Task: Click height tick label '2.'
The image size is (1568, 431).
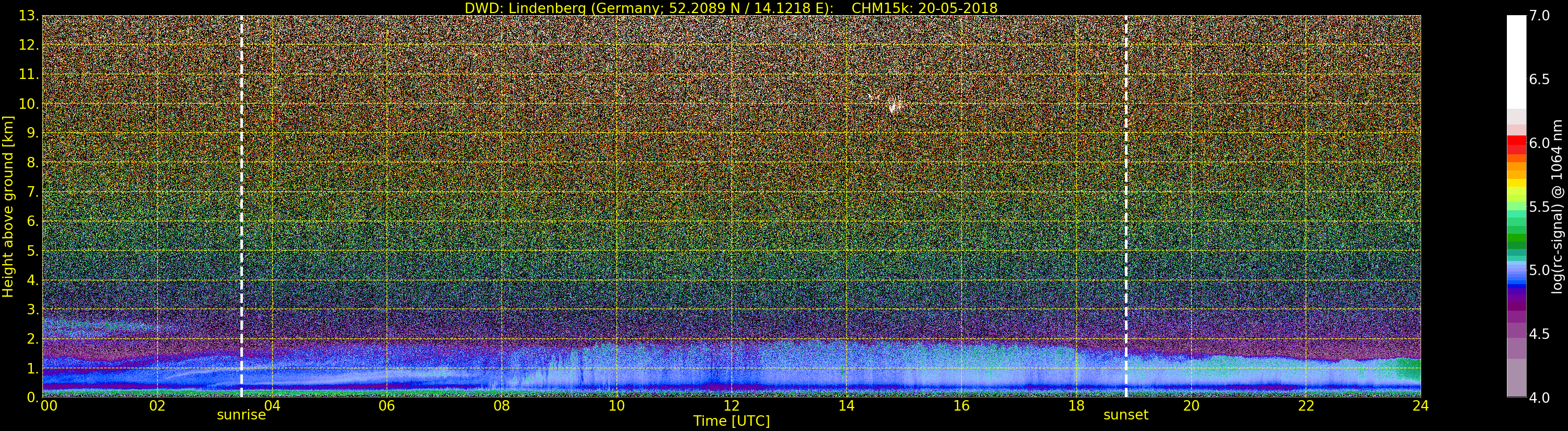Action: pyautogui.click(x=32, y=338)
